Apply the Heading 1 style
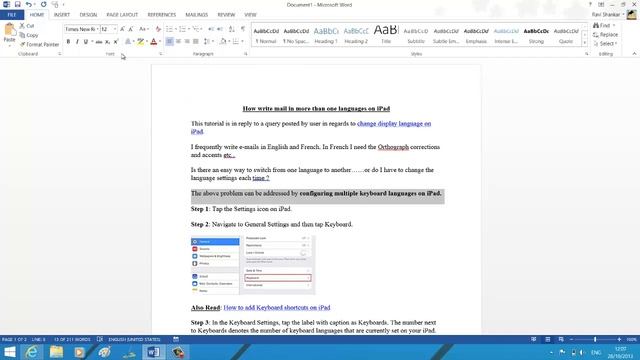 coord(326,35)
